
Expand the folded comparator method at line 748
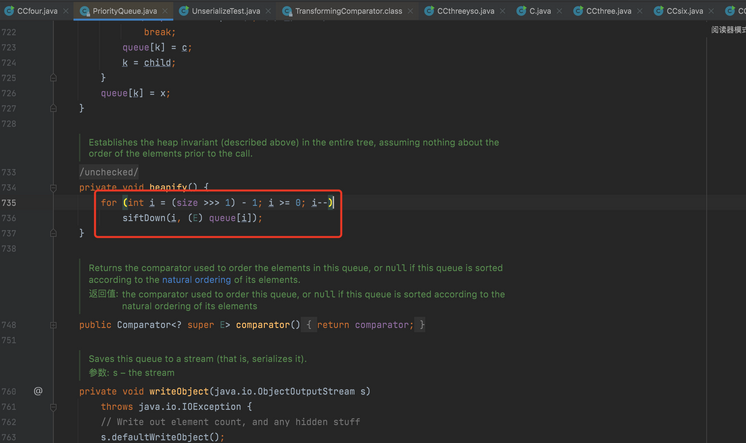pos(53,325)
